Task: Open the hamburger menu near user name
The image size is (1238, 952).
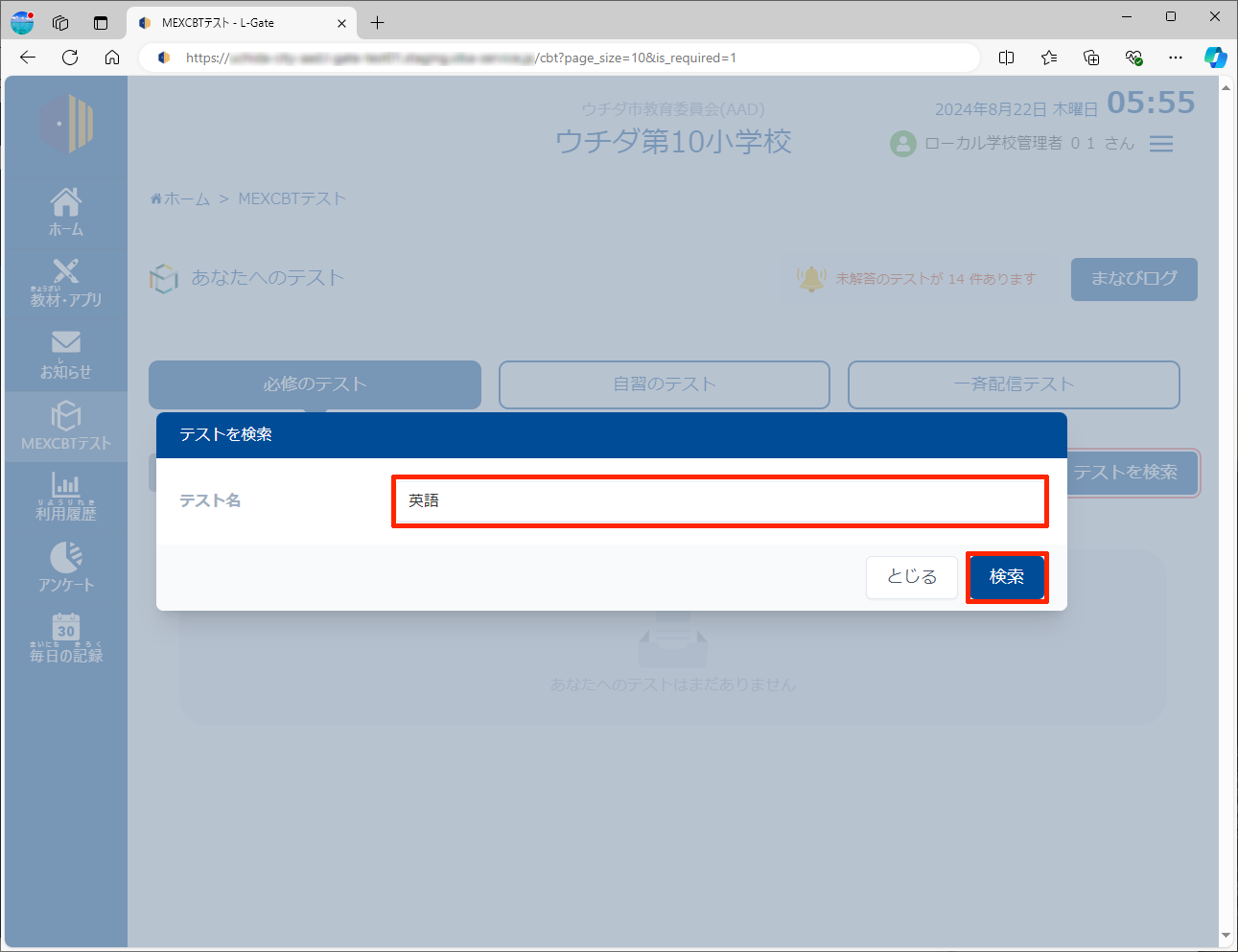Action: point(1161,144)
